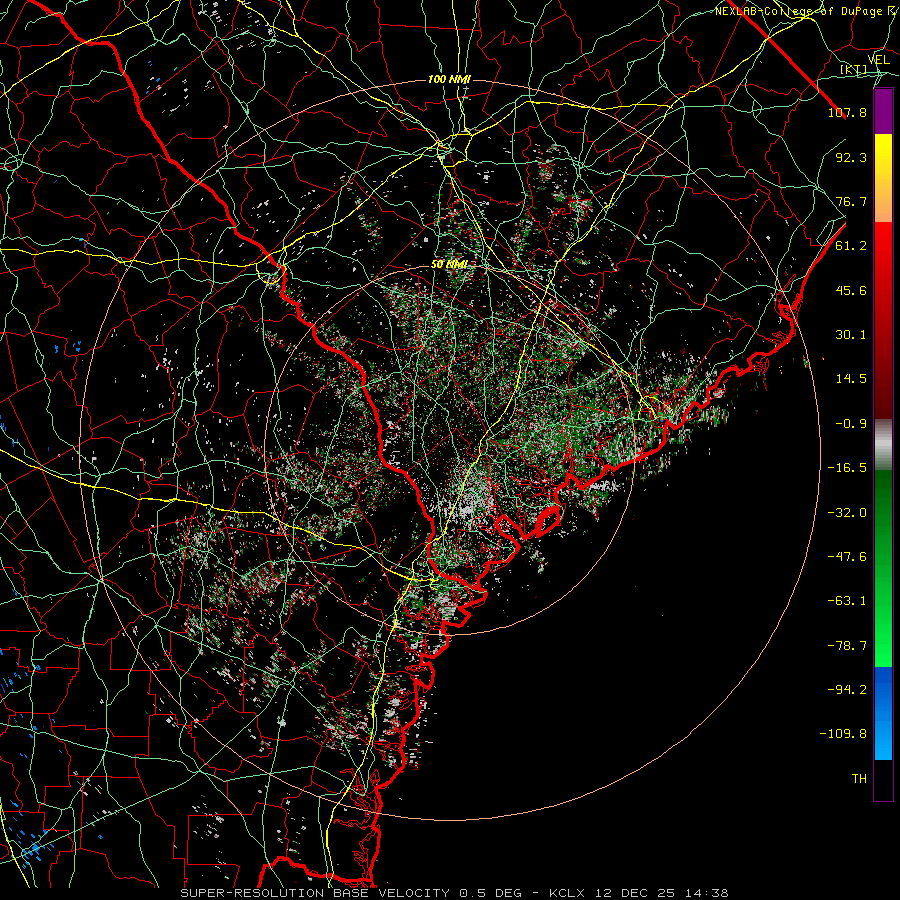900x900 pixels.
Task: Click the -0.9 legend value
Action: coord(851,424)
